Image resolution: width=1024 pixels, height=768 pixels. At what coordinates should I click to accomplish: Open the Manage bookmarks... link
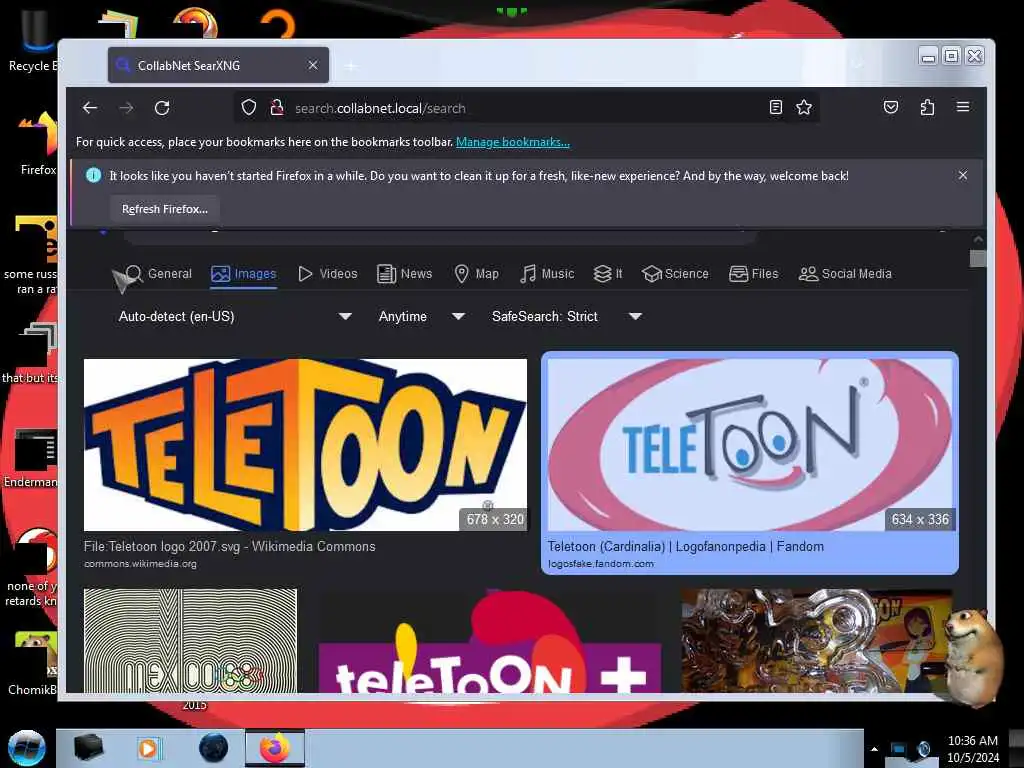513,142
